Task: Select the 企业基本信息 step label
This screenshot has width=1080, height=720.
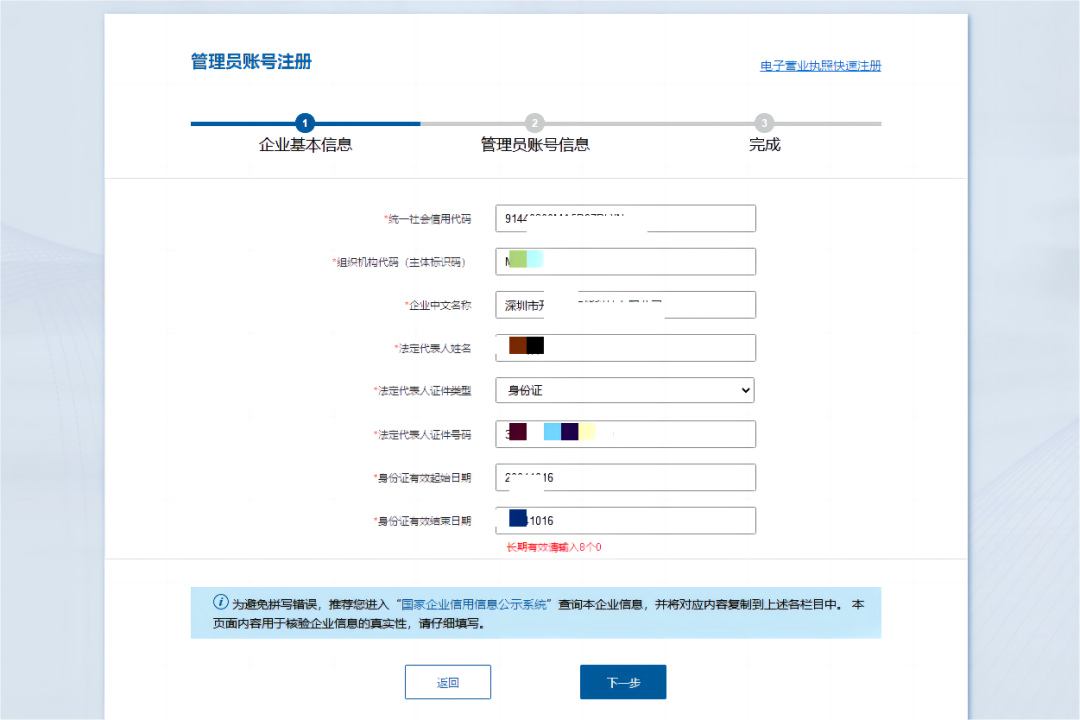Action: click(305, 144)
